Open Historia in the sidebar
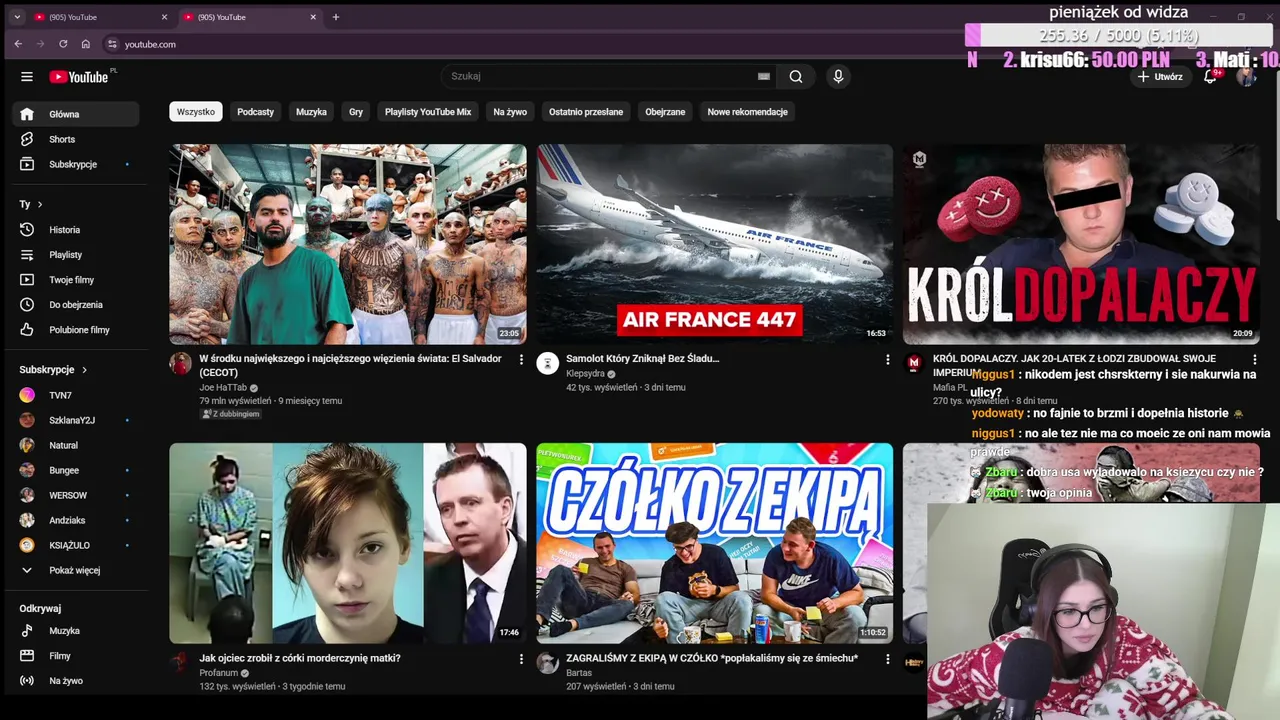The width and height of the screenshot is (1280, 720). (76, 230)
